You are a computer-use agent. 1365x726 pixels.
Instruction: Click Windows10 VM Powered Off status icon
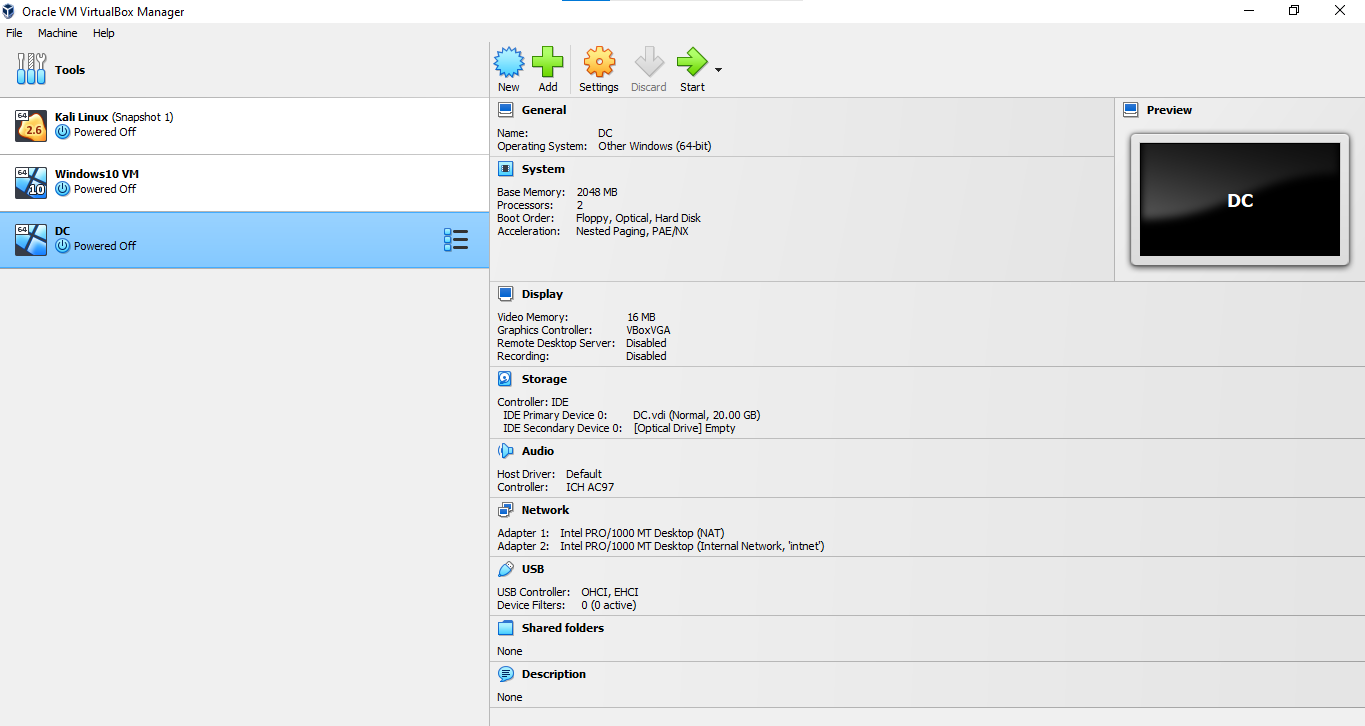63,189
